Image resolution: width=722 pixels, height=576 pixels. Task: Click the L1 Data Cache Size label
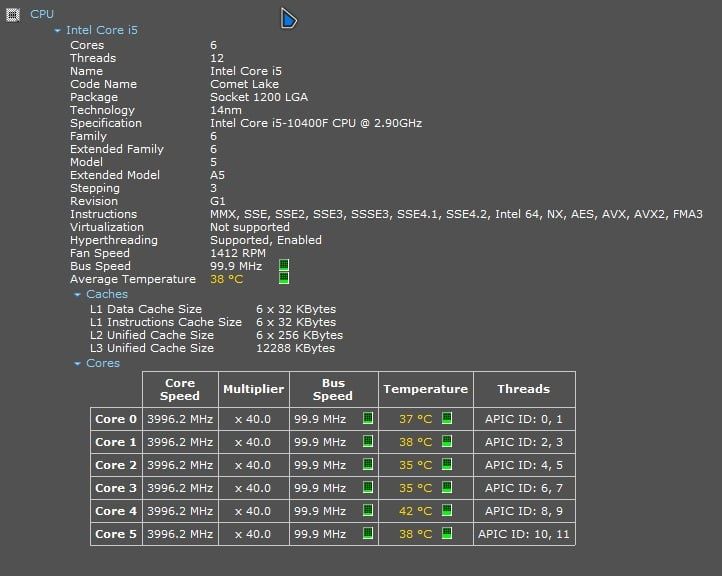146,309
